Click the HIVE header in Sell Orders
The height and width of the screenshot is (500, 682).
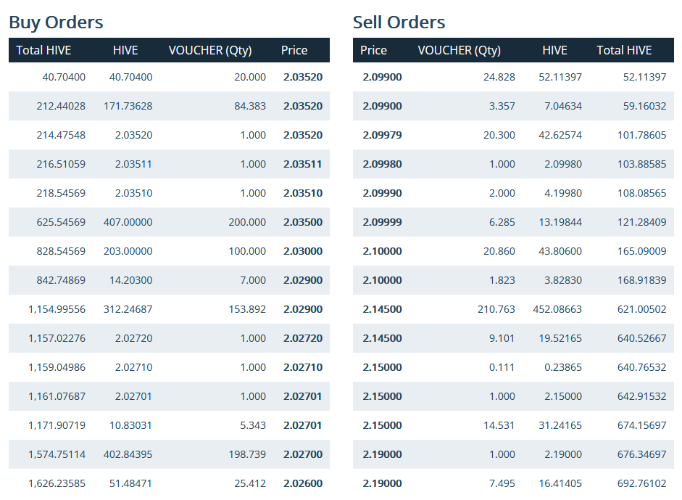coord(555,50)
